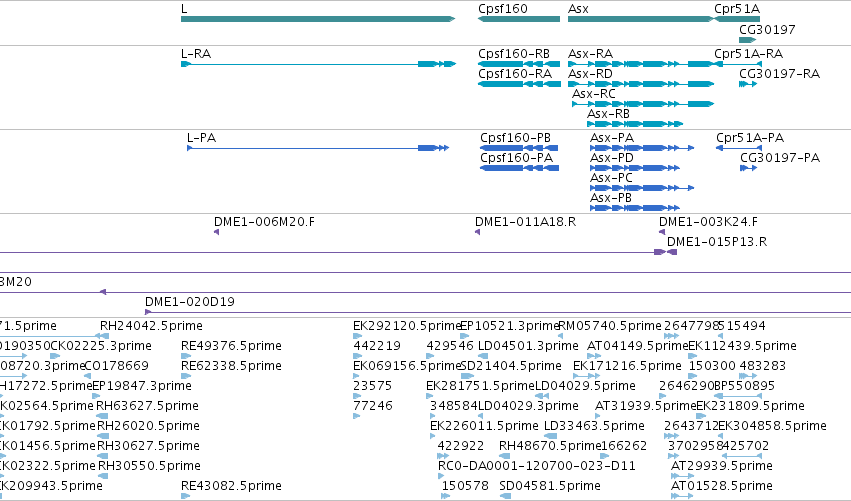Open the 'EP19847.3prime' EST label
This screenshot has width=851, height=501.
tap(142, 386)
